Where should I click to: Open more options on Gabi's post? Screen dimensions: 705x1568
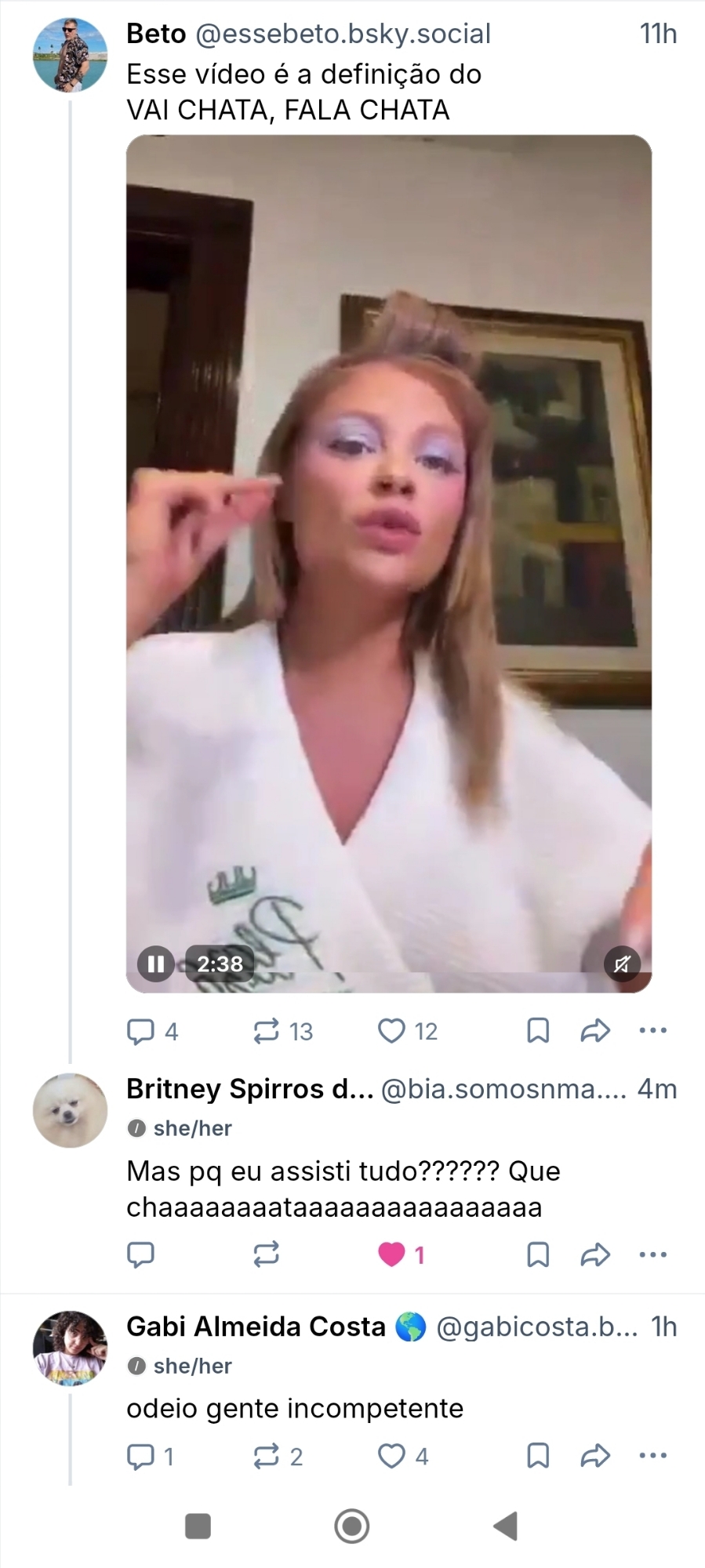(653, 1457)
